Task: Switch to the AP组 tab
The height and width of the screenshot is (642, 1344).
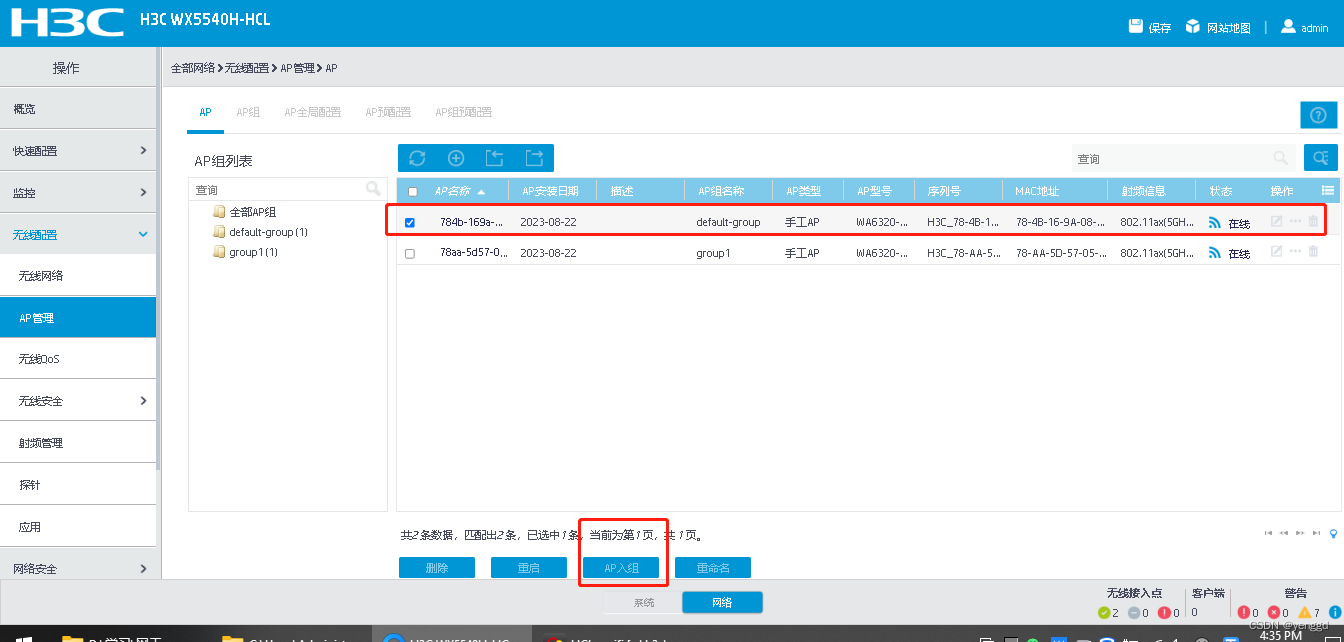Action: (248, 111)
